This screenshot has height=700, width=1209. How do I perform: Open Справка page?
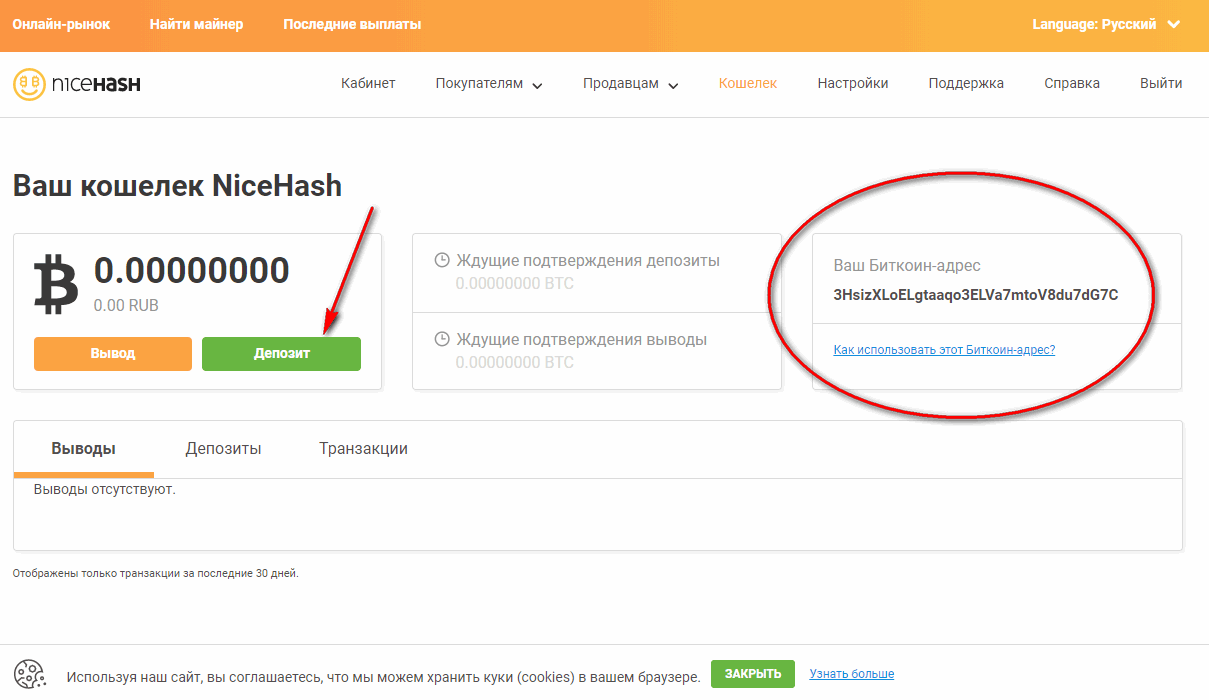(x=1072, y=84)
